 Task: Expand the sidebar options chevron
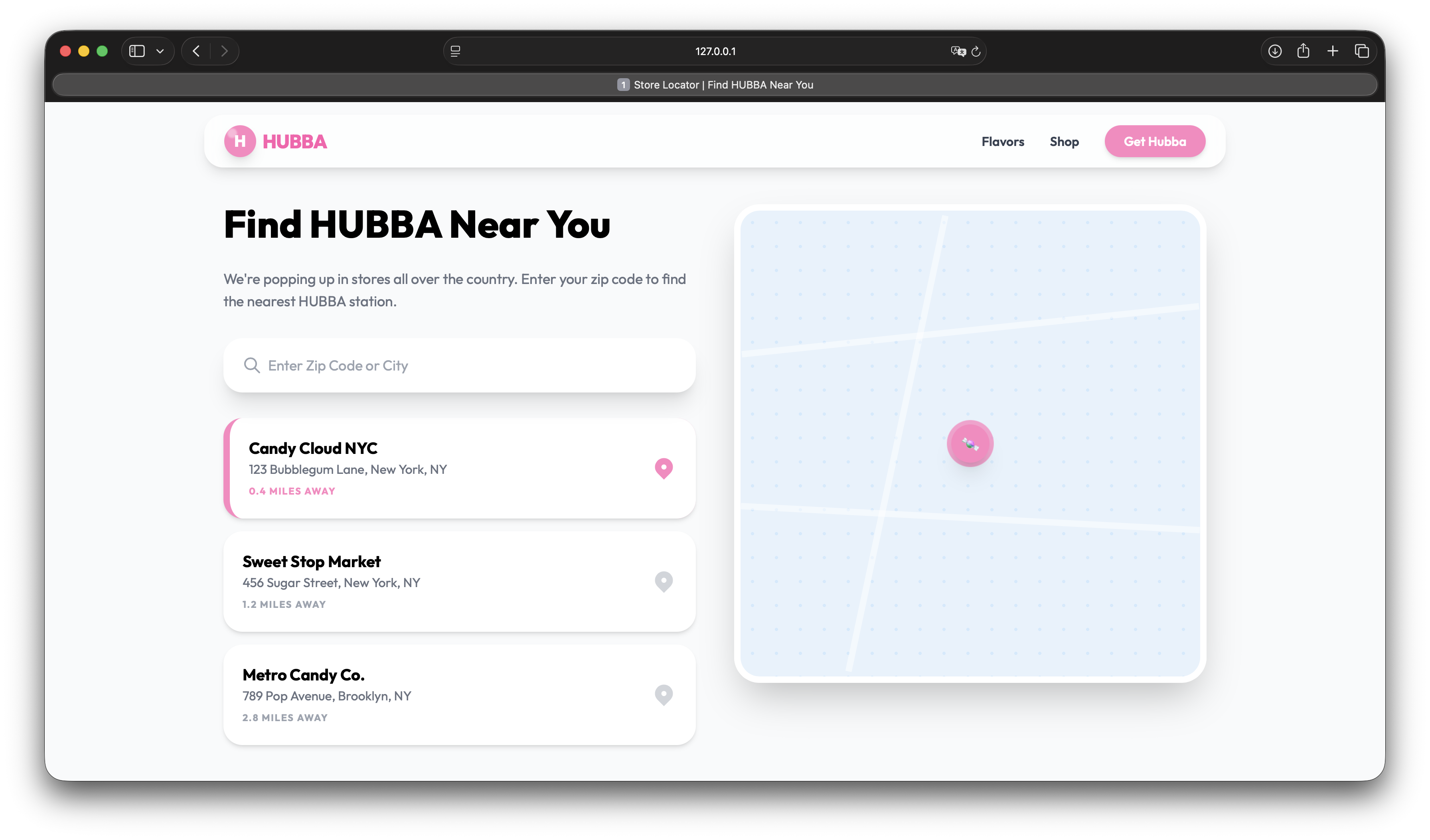click(x=160, y=51)
